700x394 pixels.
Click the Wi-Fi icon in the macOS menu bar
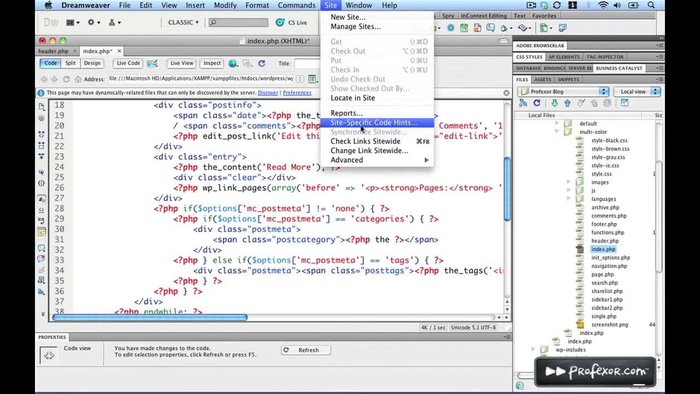pyautogui.click(x=603, y=5)
